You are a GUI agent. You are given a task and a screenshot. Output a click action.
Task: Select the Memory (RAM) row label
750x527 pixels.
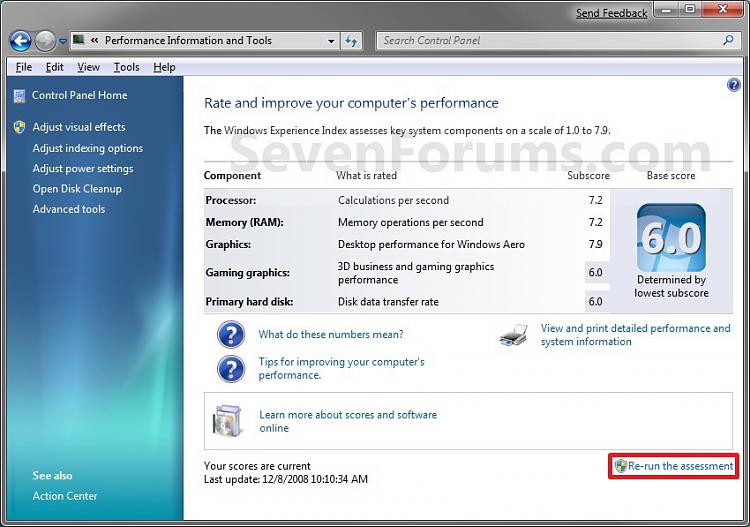click(244, 222)
